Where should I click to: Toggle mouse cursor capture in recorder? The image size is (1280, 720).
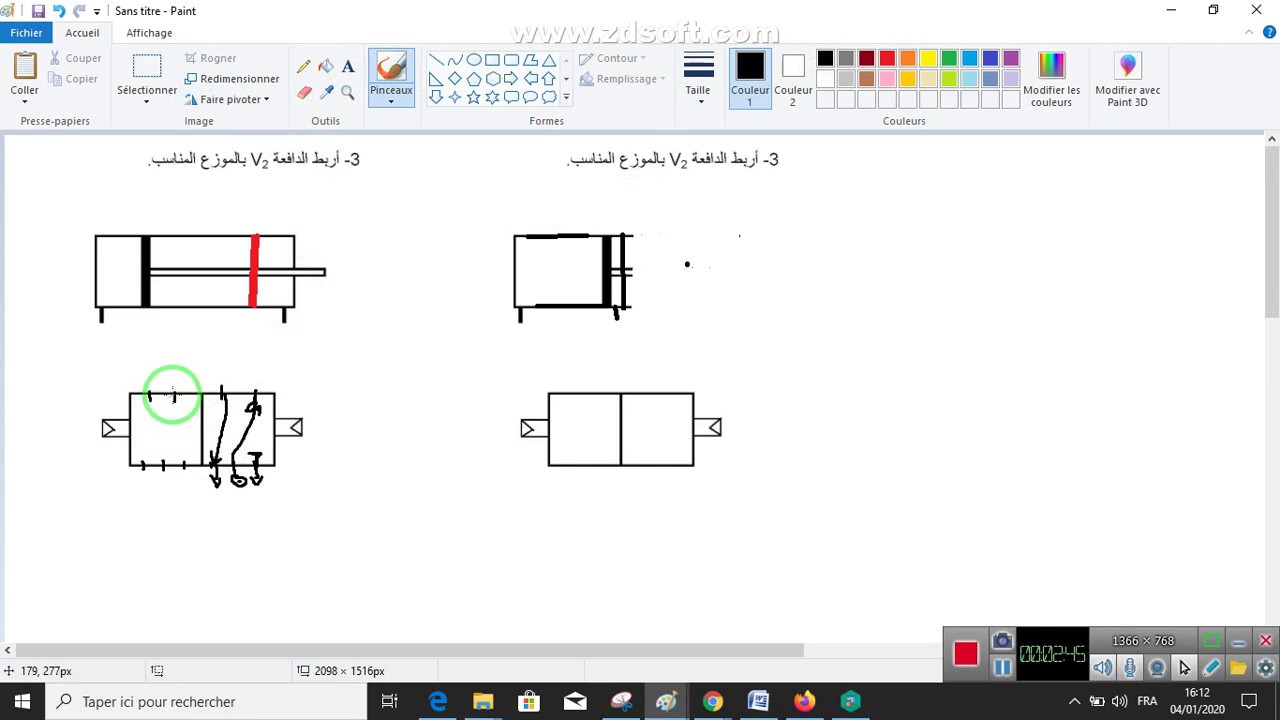[x=1184, y=668]
